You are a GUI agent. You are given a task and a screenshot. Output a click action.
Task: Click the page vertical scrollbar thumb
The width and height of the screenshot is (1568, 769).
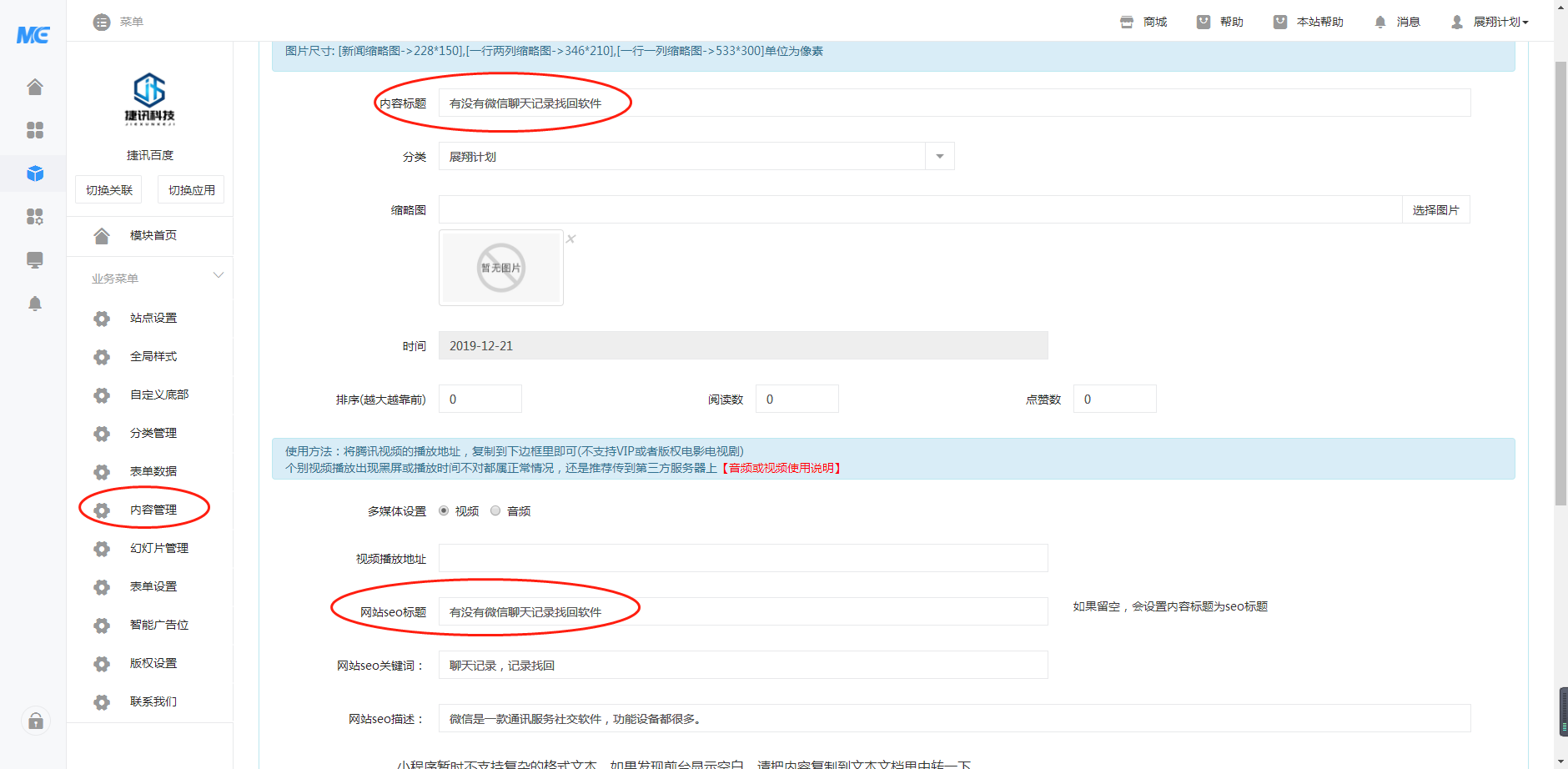click(1560, 284)
